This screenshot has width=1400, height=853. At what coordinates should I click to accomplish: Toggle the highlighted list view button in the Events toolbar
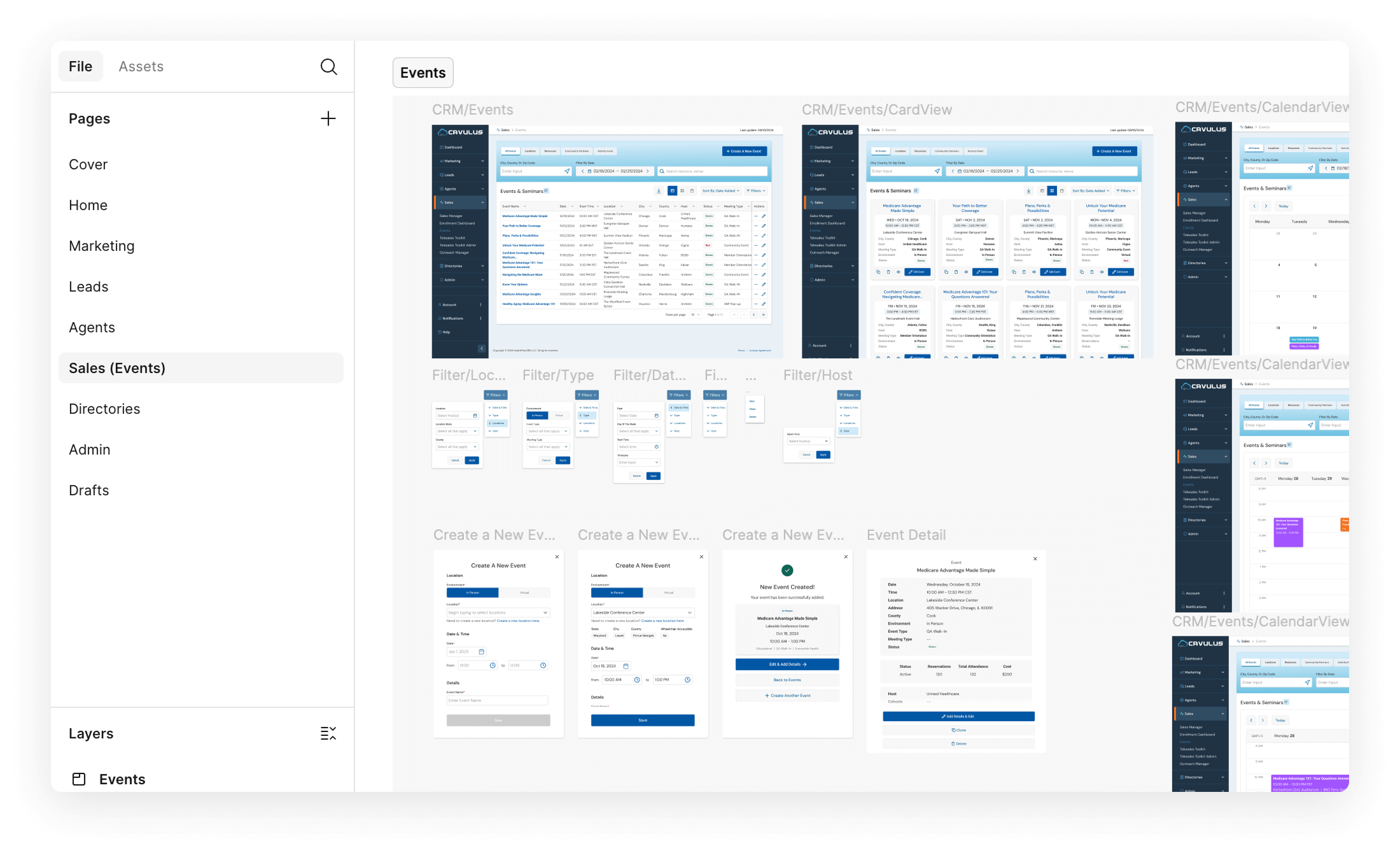pos(672,190)
